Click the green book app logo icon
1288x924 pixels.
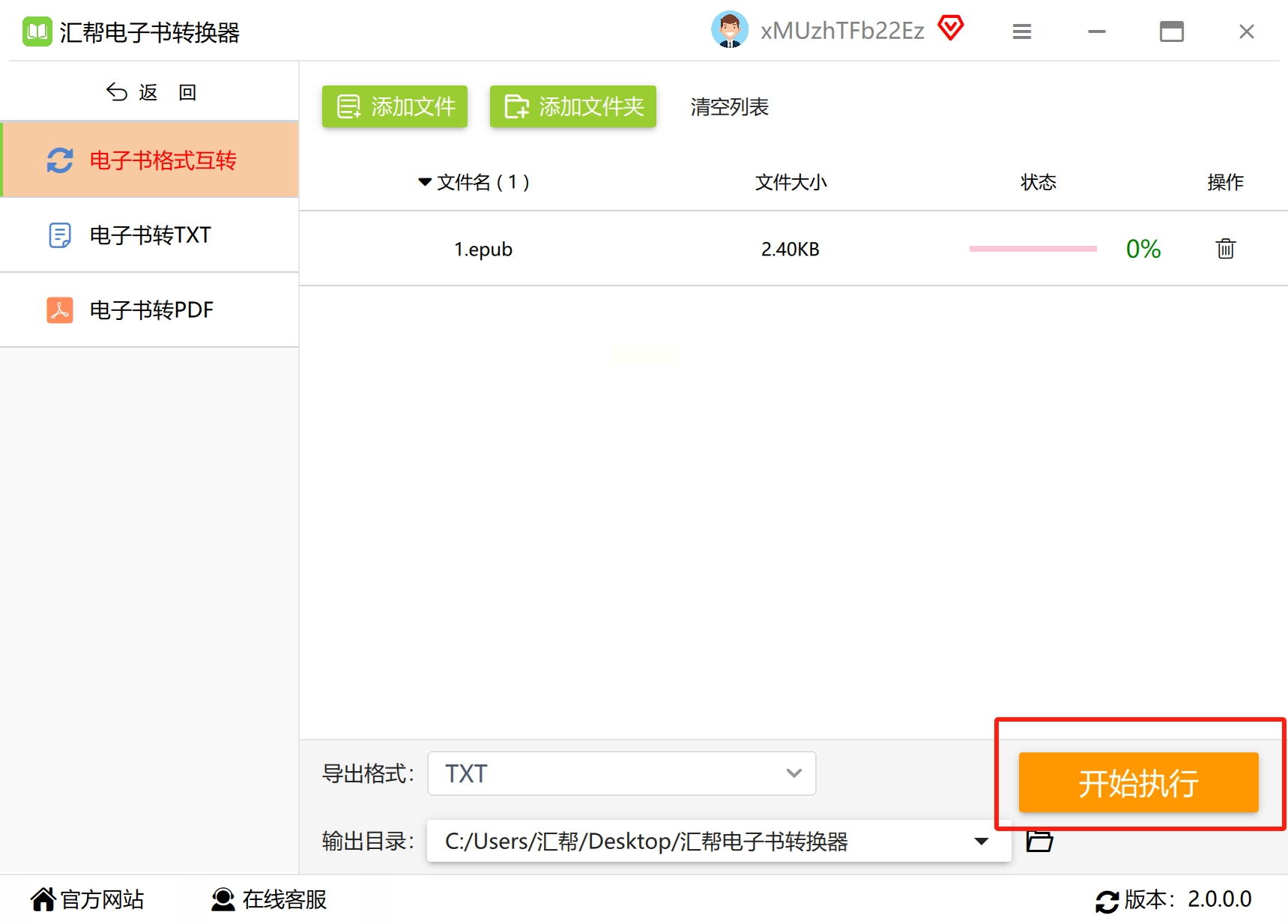(37, 31)
